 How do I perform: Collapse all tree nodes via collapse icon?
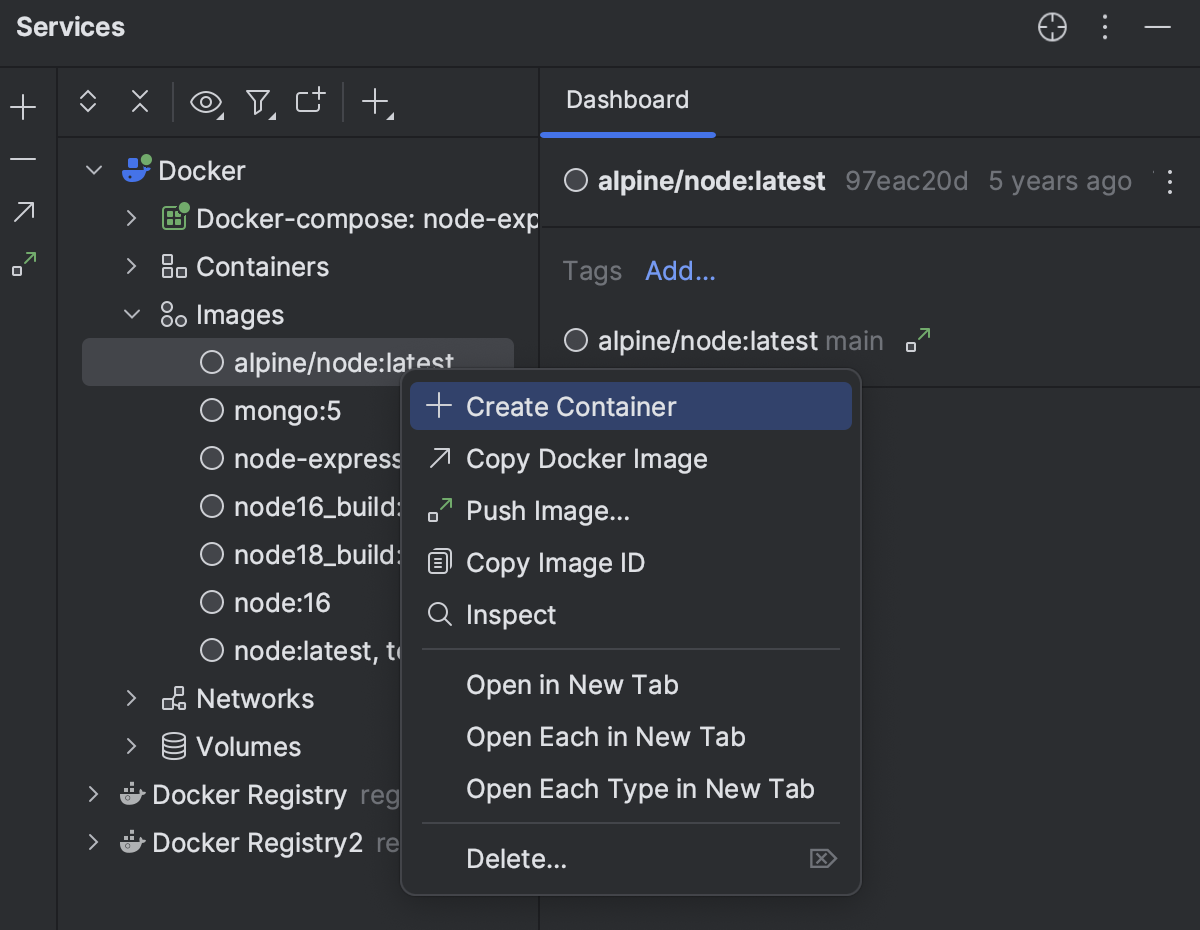(139, 101)
